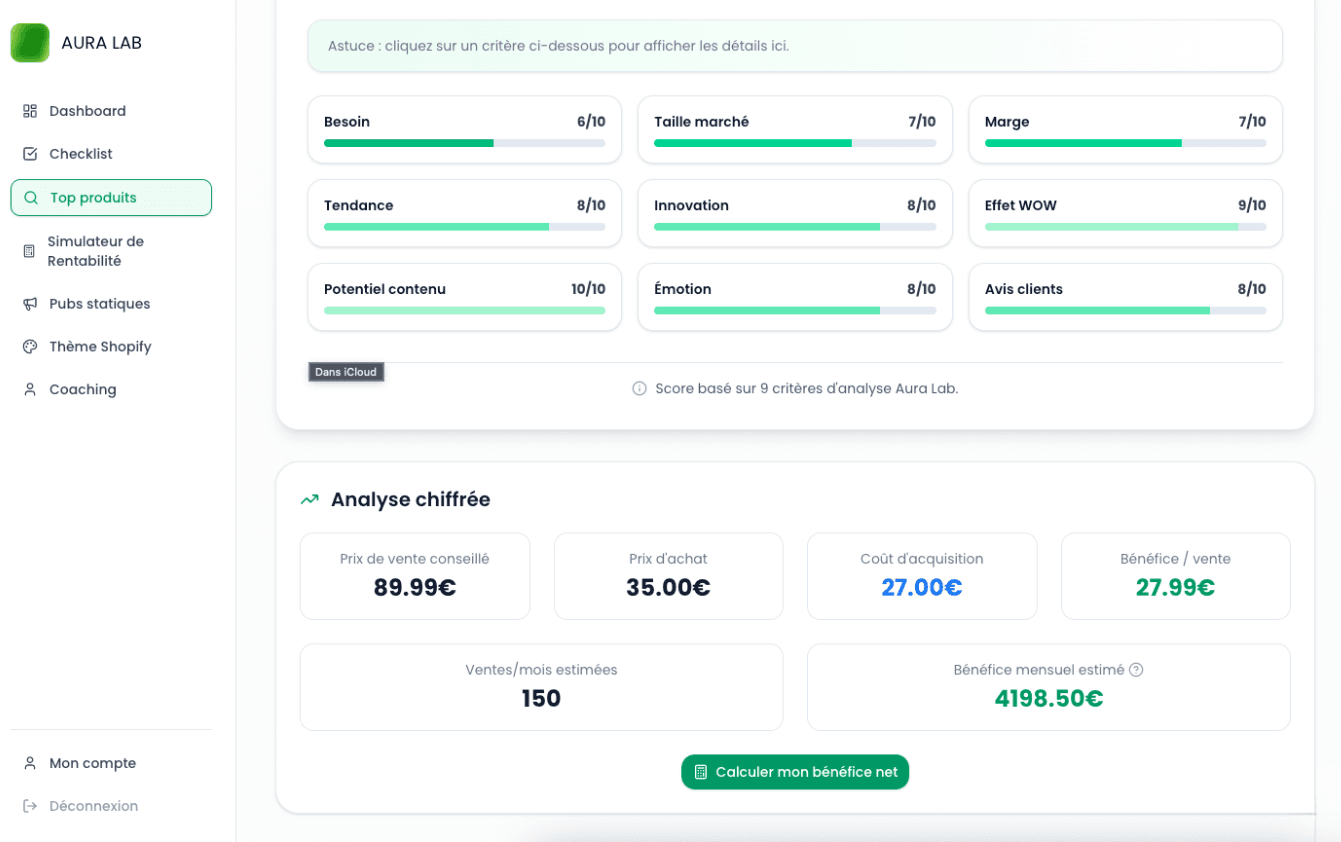Click the Aura Lab green logo
Image resolution: width=1341 pixels, height=842 pixels.
(x=30, y=43)
